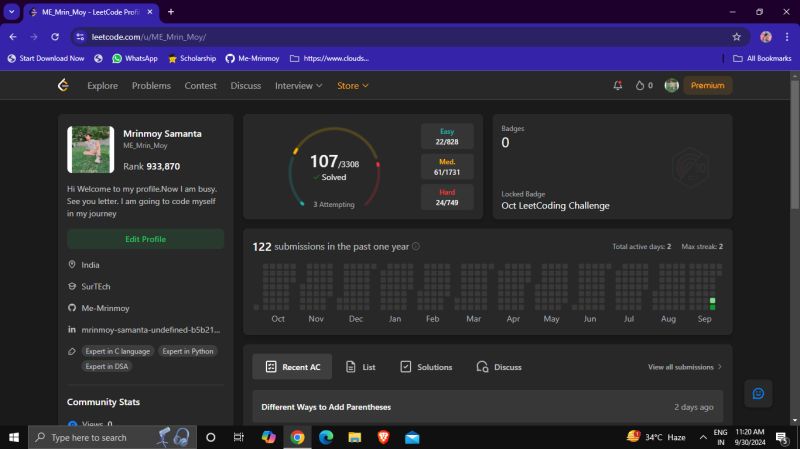The width and height of the screenshot is (800, 449).
Task: Open the Chrome three-dot menu
Action: click(x=787, y=37)
